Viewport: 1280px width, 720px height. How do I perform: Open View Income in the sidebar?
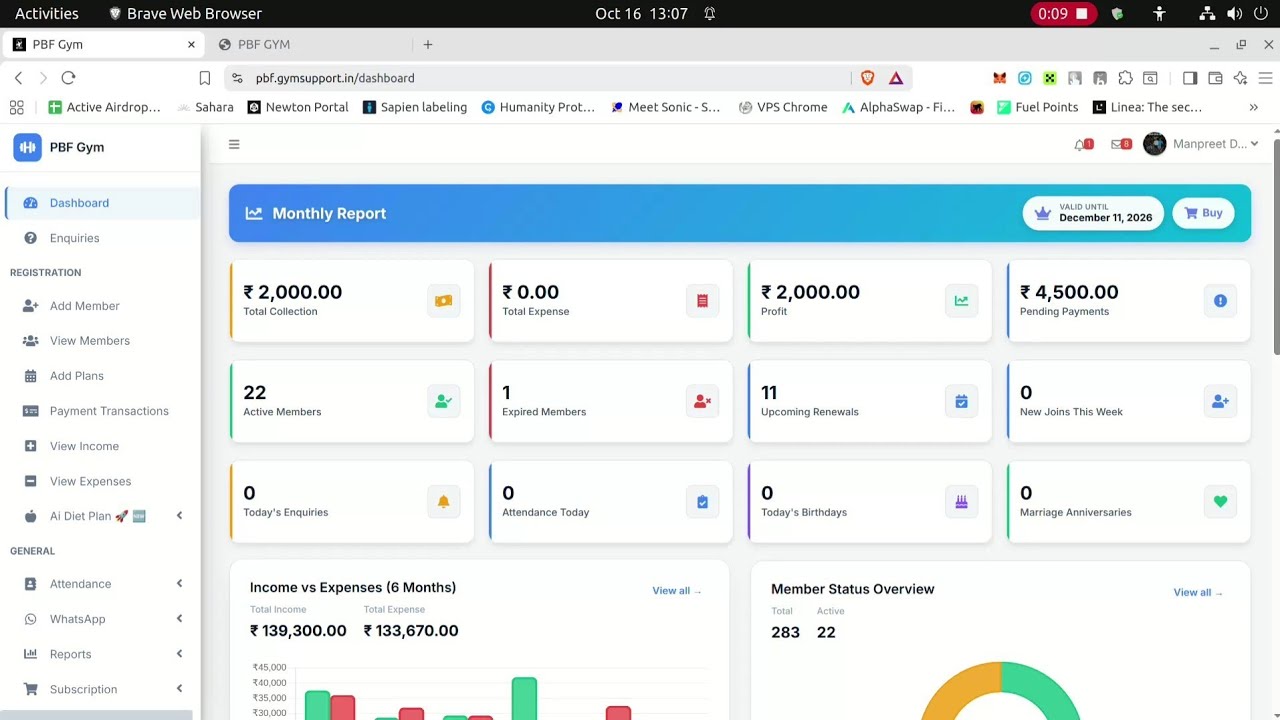pos(102,446)
